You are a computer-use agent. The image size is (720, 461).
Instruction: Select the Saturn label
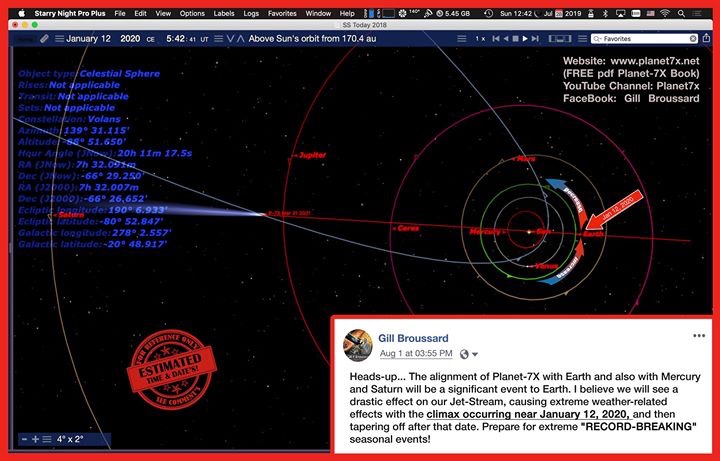click(x=70, y=215)
